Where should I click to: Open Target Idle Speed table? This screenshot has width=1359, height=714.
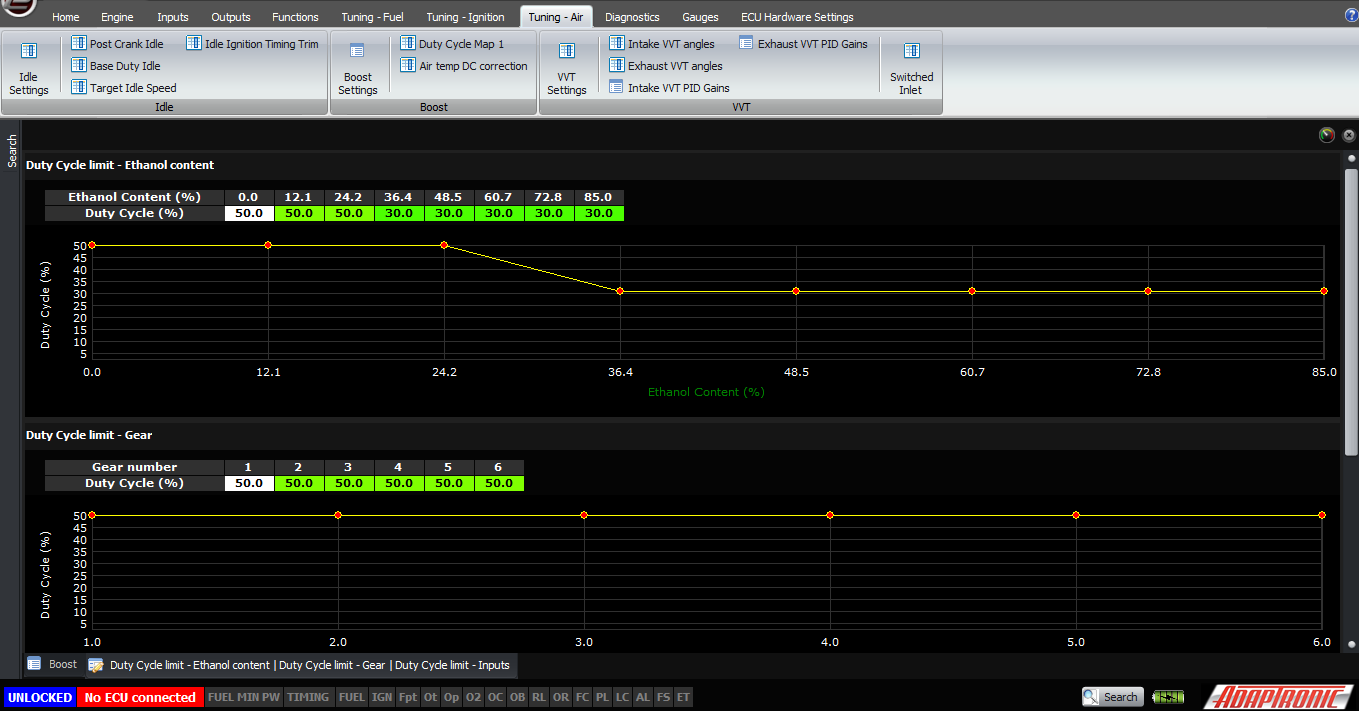coord(124,88)
